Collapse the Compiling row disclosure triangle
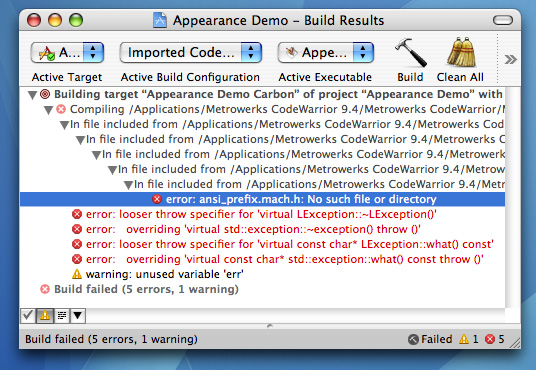 tap(48, 110)
